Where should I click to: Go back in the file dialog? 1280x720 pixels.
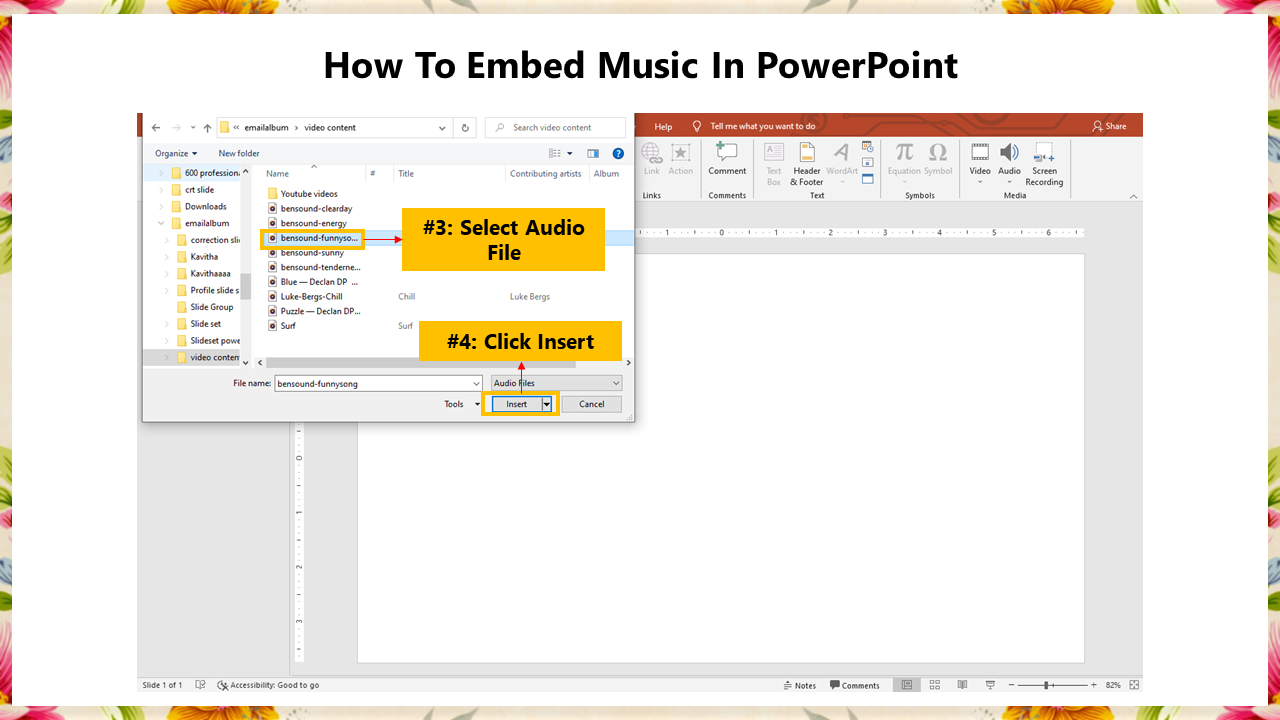point(156,128)
